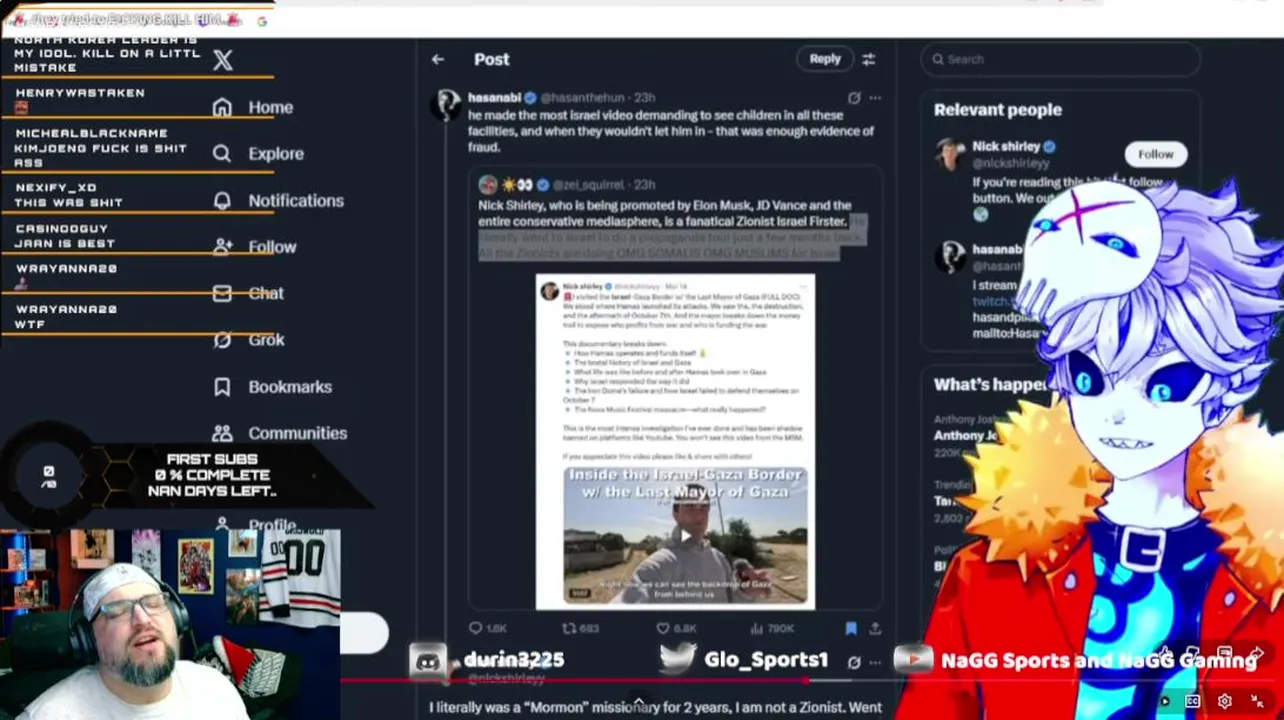Toggle the autoplay switch in player
Image resolution: width=1284 pixels, height=720 pixels.
[1163, 701]
